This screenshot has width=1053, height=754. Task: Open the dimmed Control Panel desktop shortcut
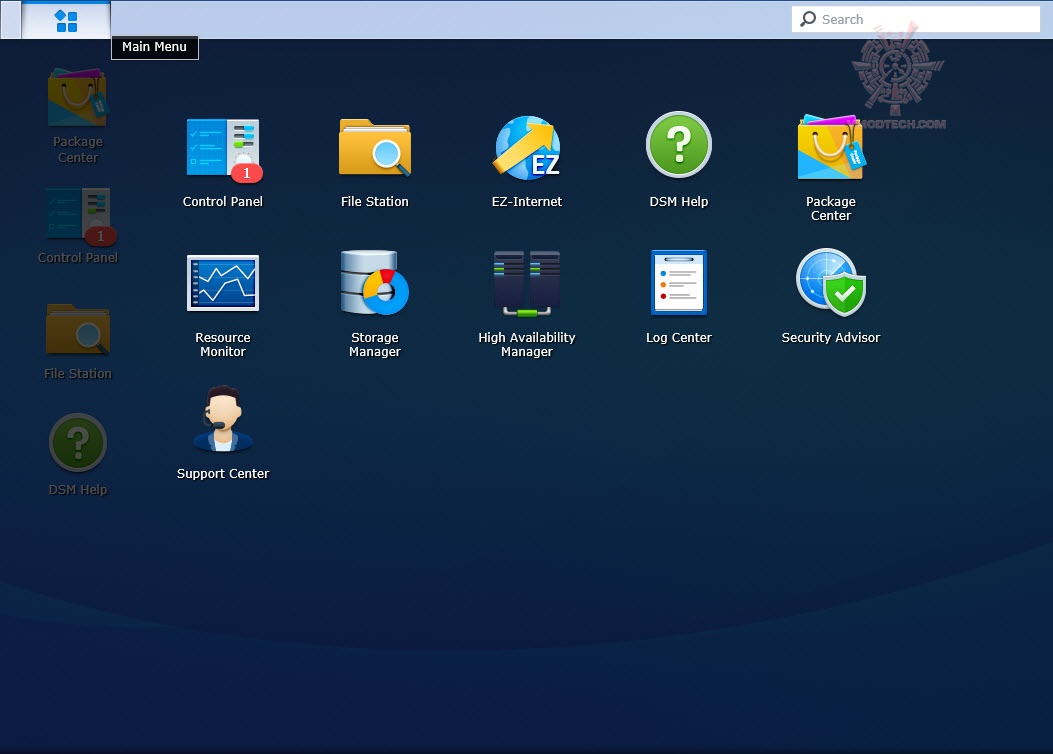point(78,226)
